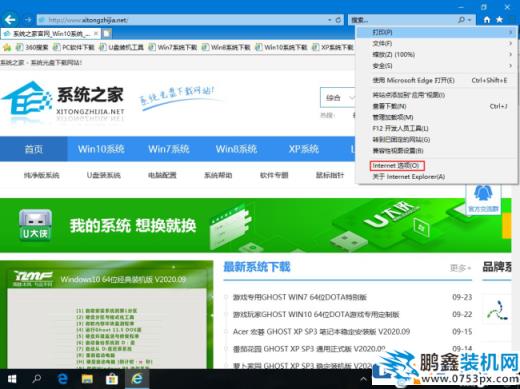Open the 系统帮助 sub-navigation link

(x=218, y=175)
